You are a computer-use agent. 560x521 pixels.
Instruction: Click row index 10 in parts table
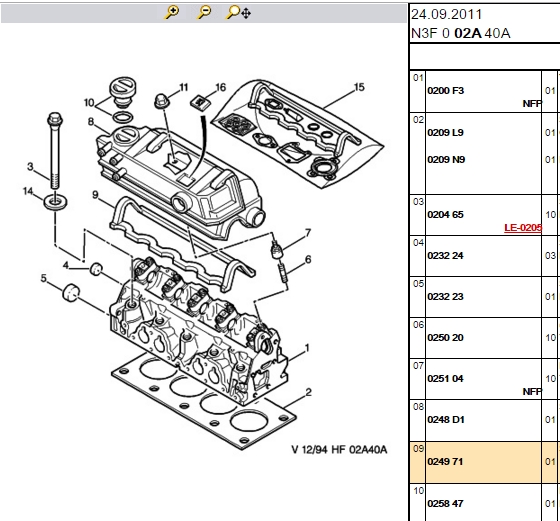[x=418, y=491]
